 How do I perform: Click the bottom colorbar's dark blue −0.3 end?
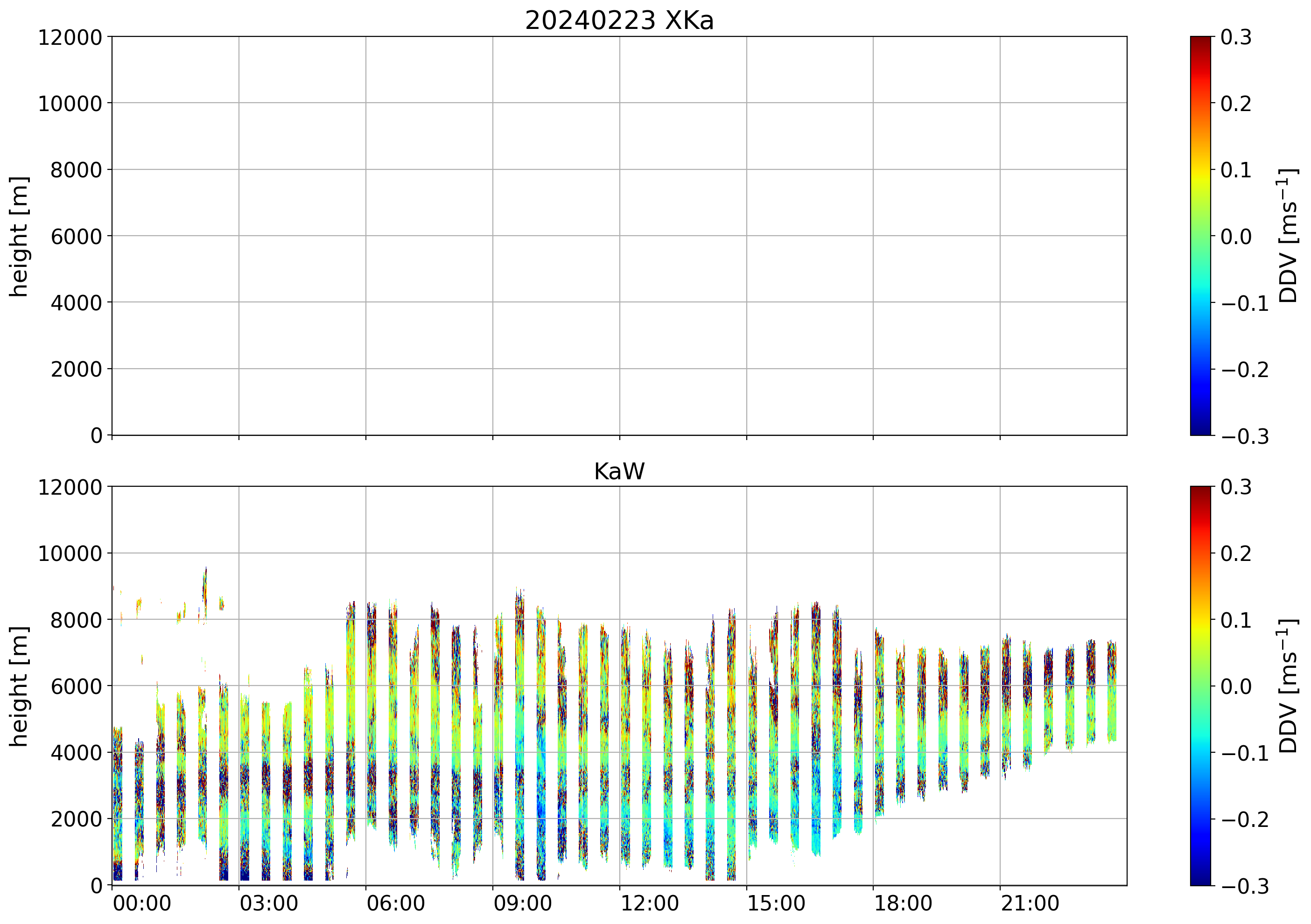1200,881
